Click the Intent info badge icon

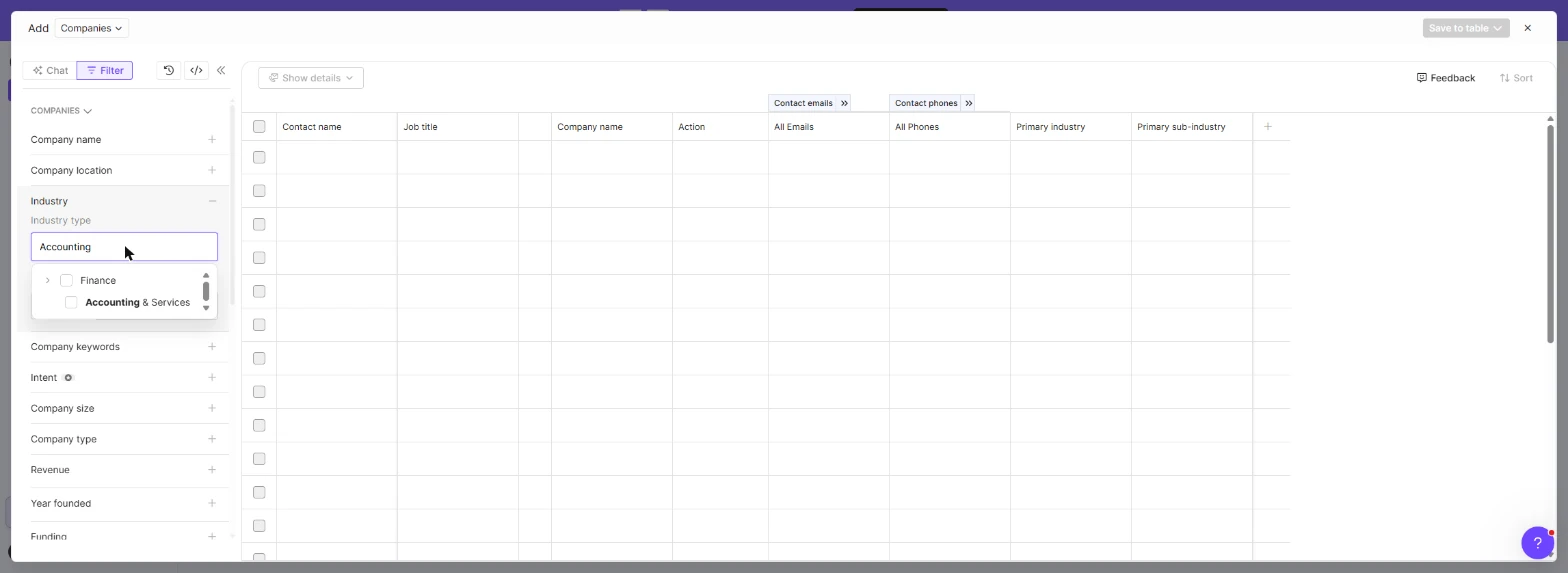[68, 378]
